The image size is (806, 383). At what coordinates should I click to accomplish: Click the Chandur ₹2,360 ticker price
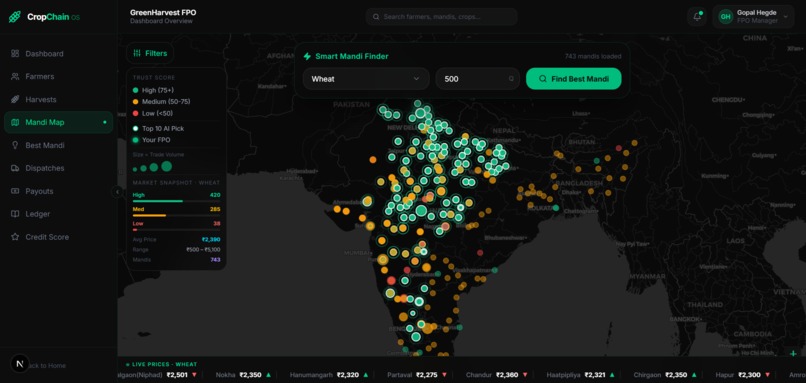pos(507,375)
